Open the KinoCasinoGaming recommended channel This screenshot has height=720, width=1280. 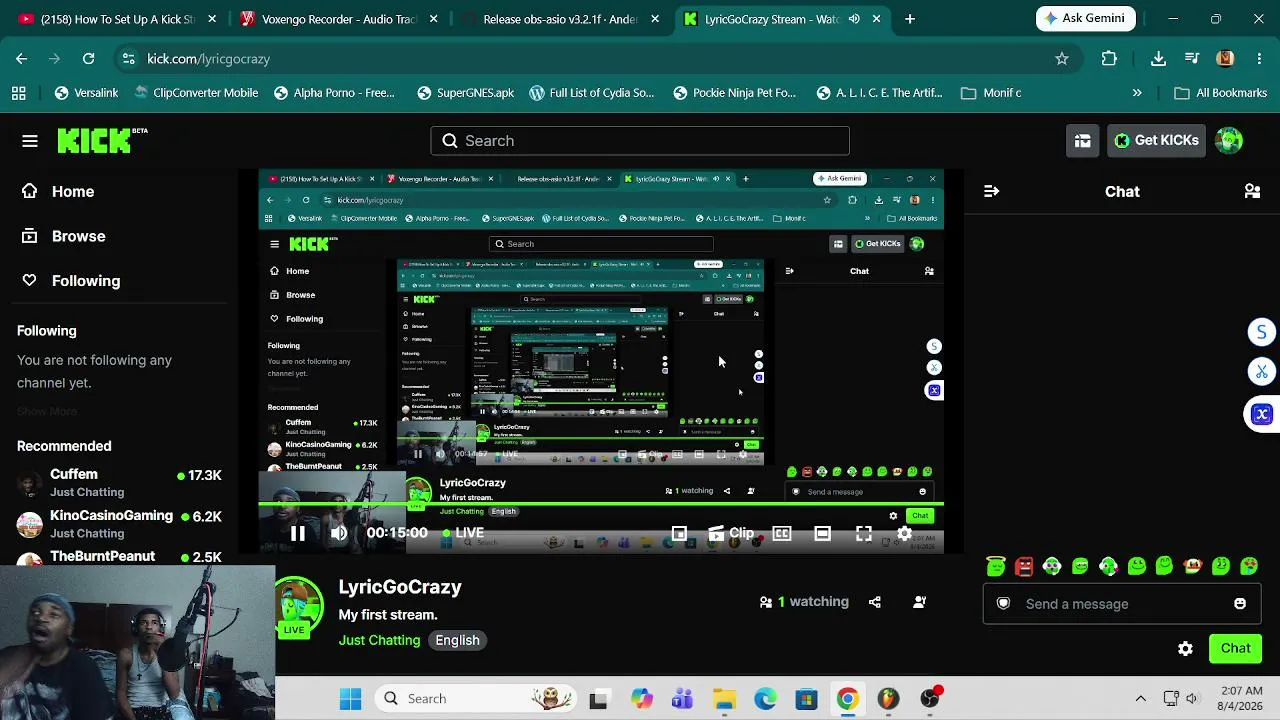point(120,523)
